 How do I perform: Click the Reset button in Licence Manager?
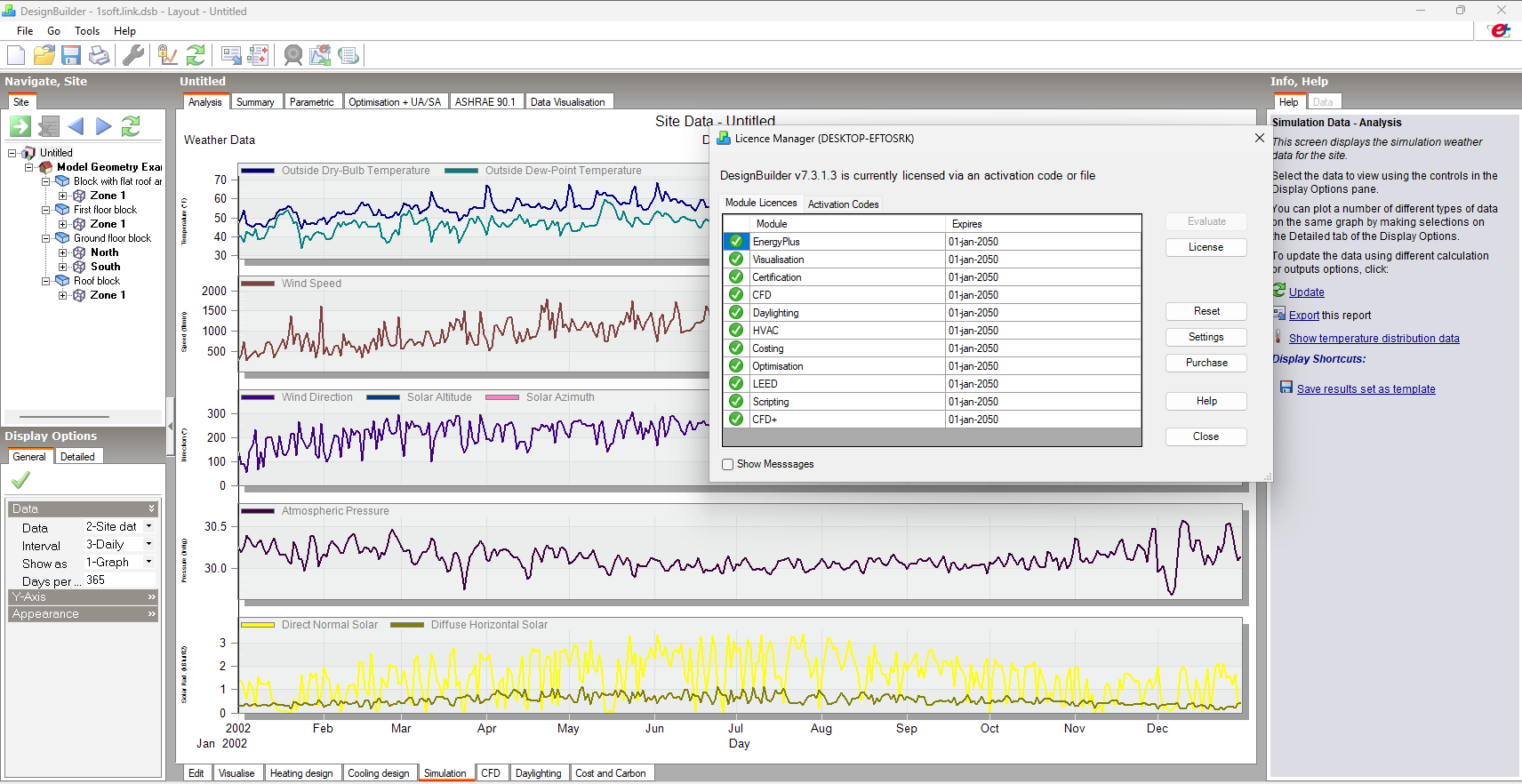(x=1206, y=311)
